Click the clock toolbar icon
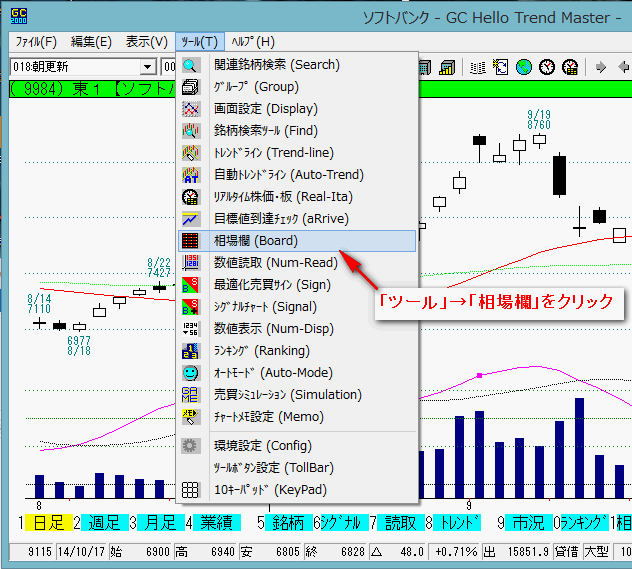Screen dimensions: 632x569 tap(547, 67)
